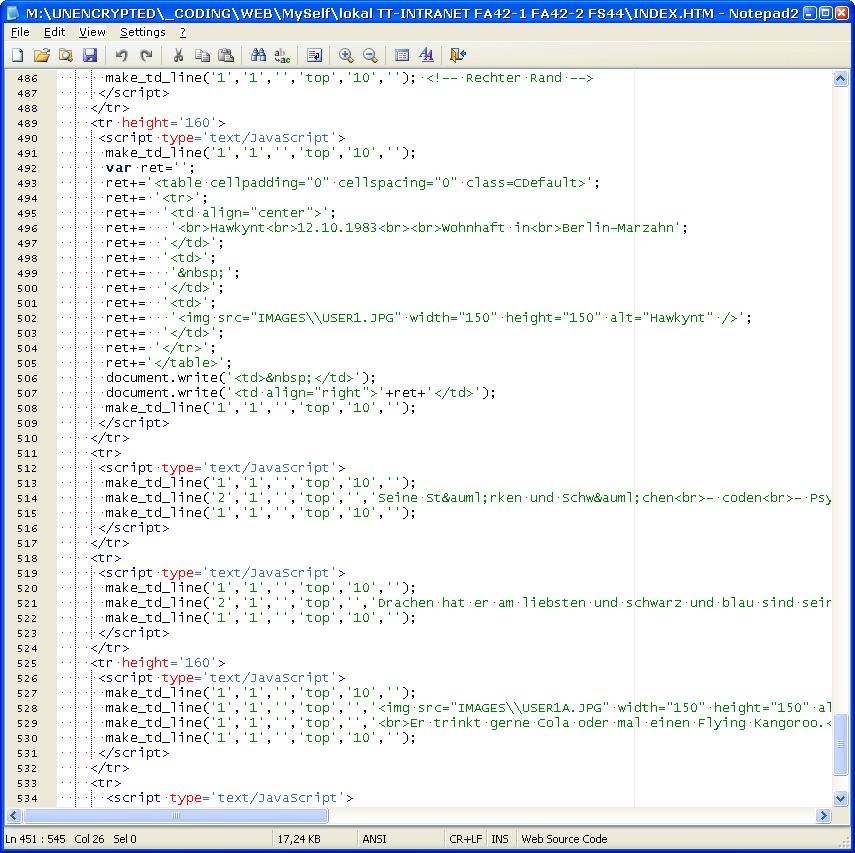Save the file with the floppy disk icon
This screenshot has width=855, height=853.
89,55
